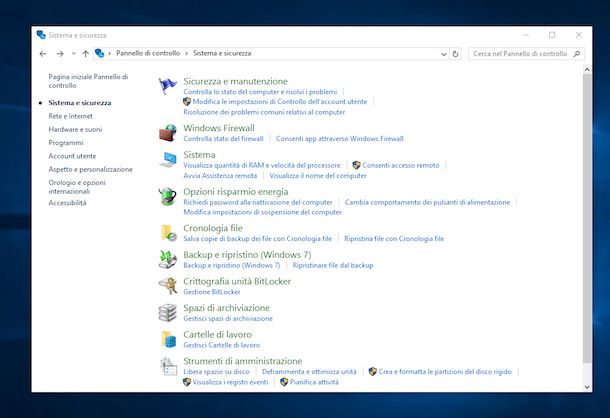Image resolution: width=610 pixels, height=418 pixels.
Task: Open the address bar history dropdown
Action: (442, 53)
